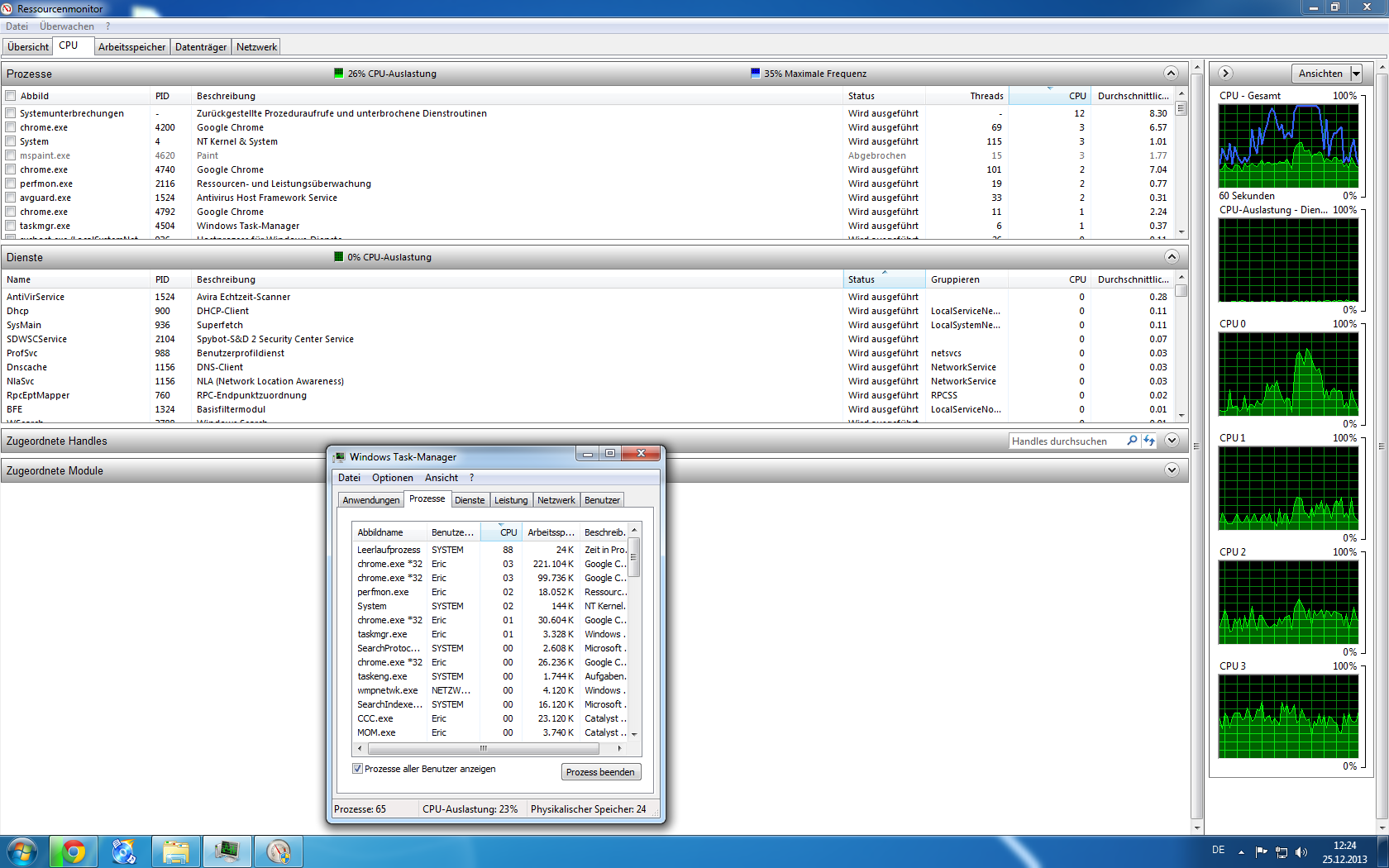The width and height of the screenshot is (1389, 868).
Task: Click the network tray icon
Action: coord(1282,851)
